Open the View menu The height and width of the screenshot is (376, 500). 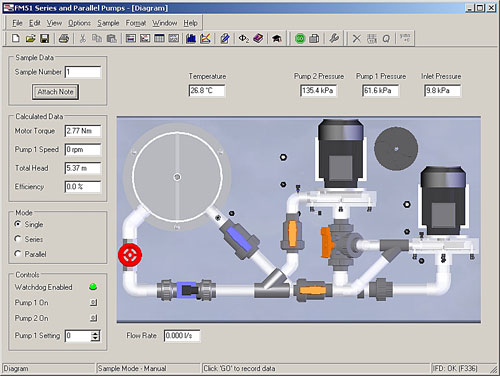coord(54,23)
